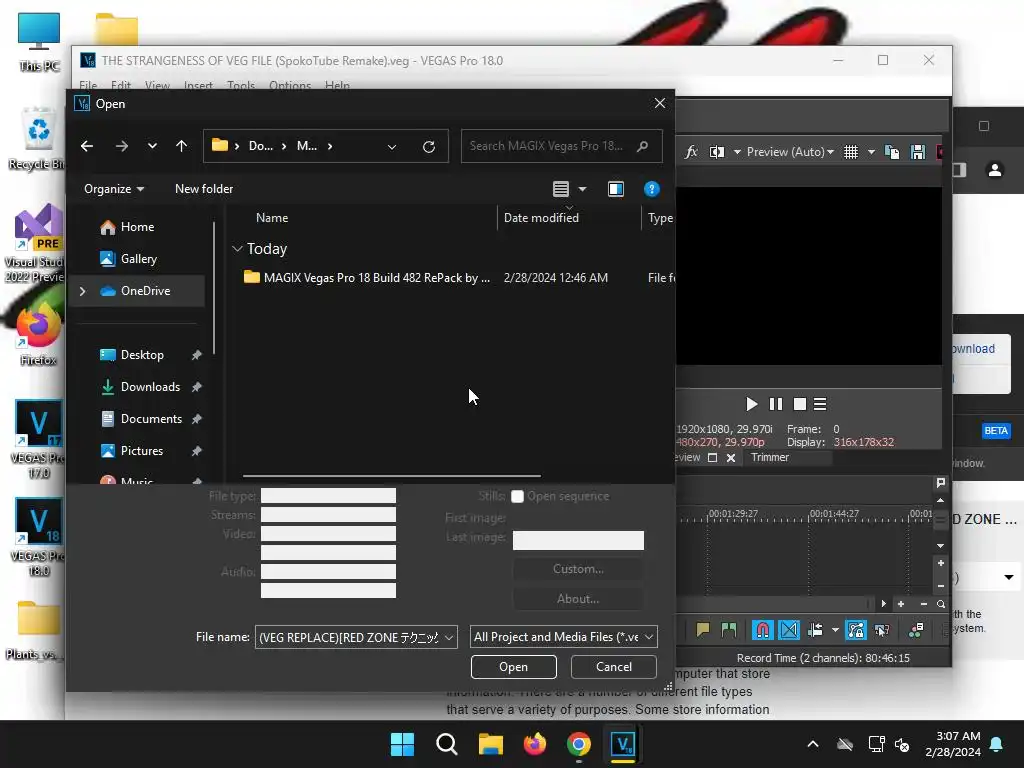Viewport: 1024px width, 768px height.
Task: Switch to the Trimmer tab
Action: (770, 457)
